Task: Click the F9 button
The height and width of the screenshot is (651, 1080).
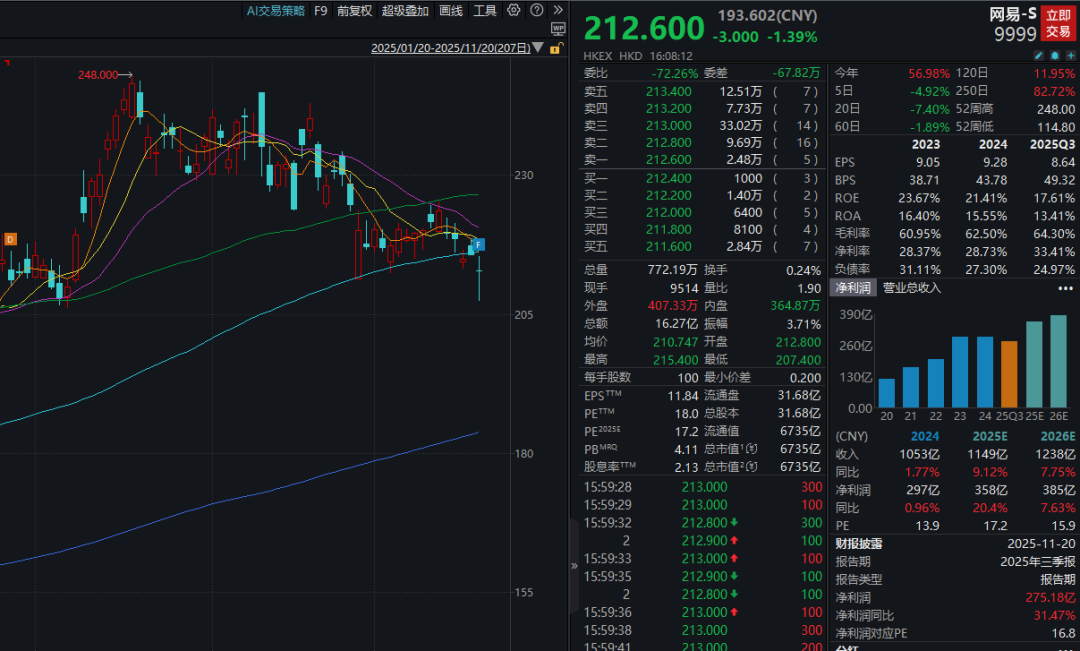Action: click(x=320, y=10)
